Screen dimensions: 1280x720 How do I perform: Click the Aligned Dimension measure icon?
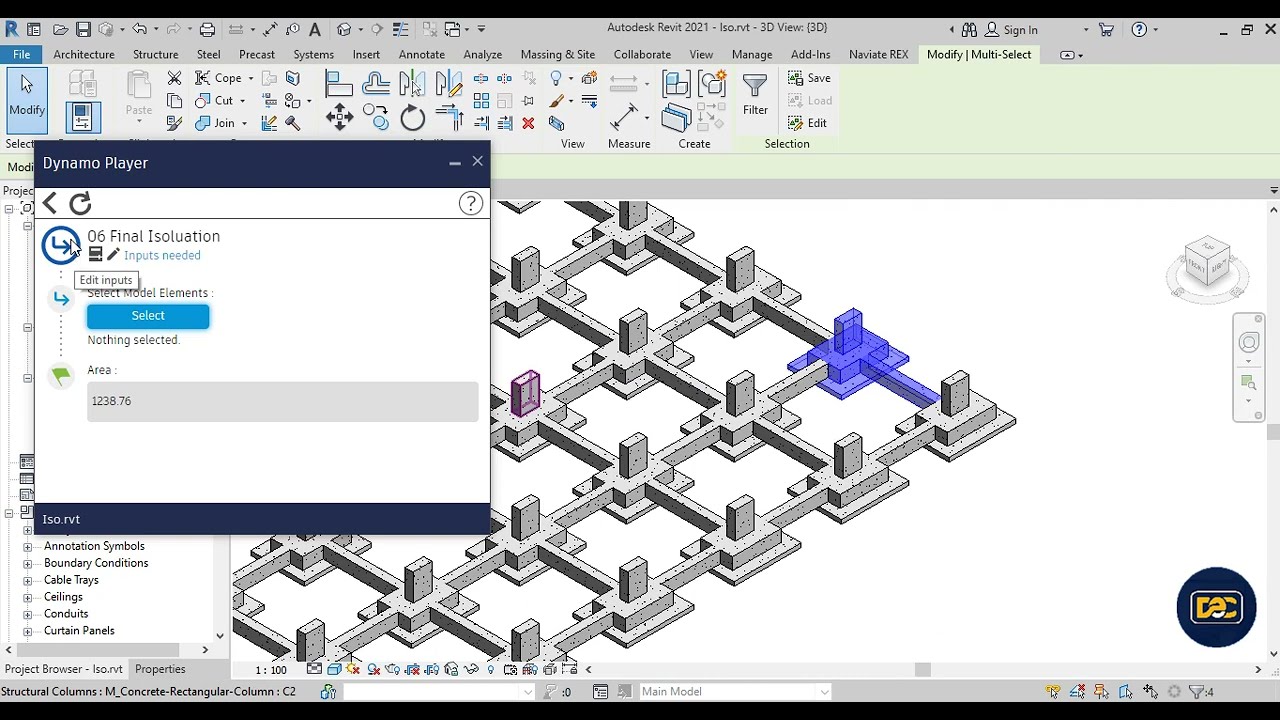[x=624, y=118]
